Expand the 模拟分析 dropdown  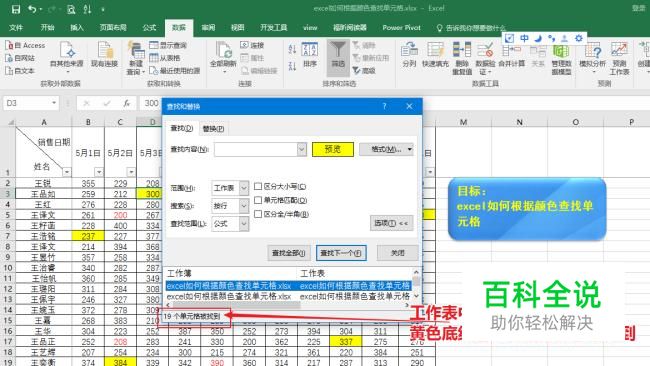[594, 72]
